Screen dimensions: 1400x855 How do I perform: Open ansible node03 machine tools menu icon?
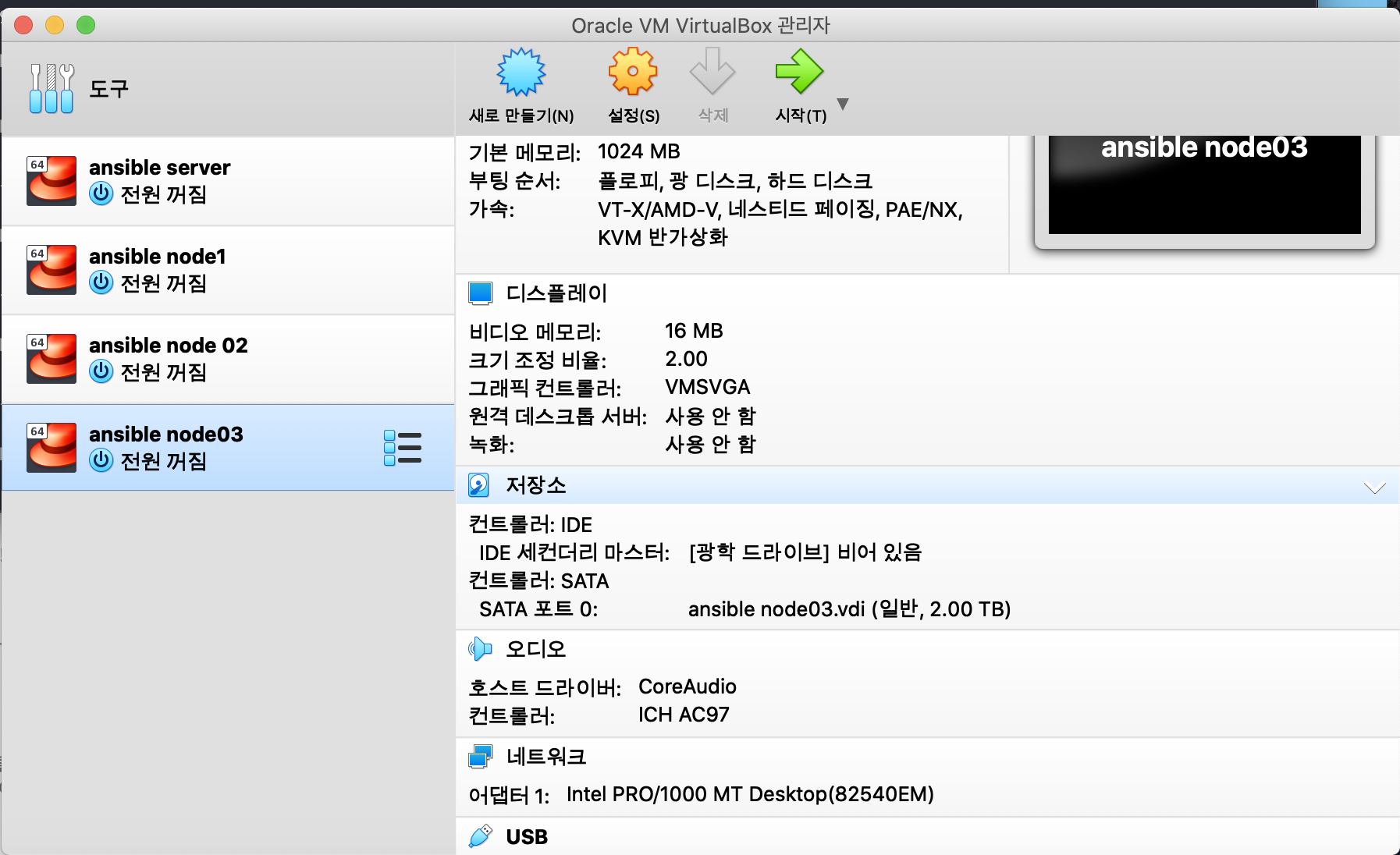[403, 448]
